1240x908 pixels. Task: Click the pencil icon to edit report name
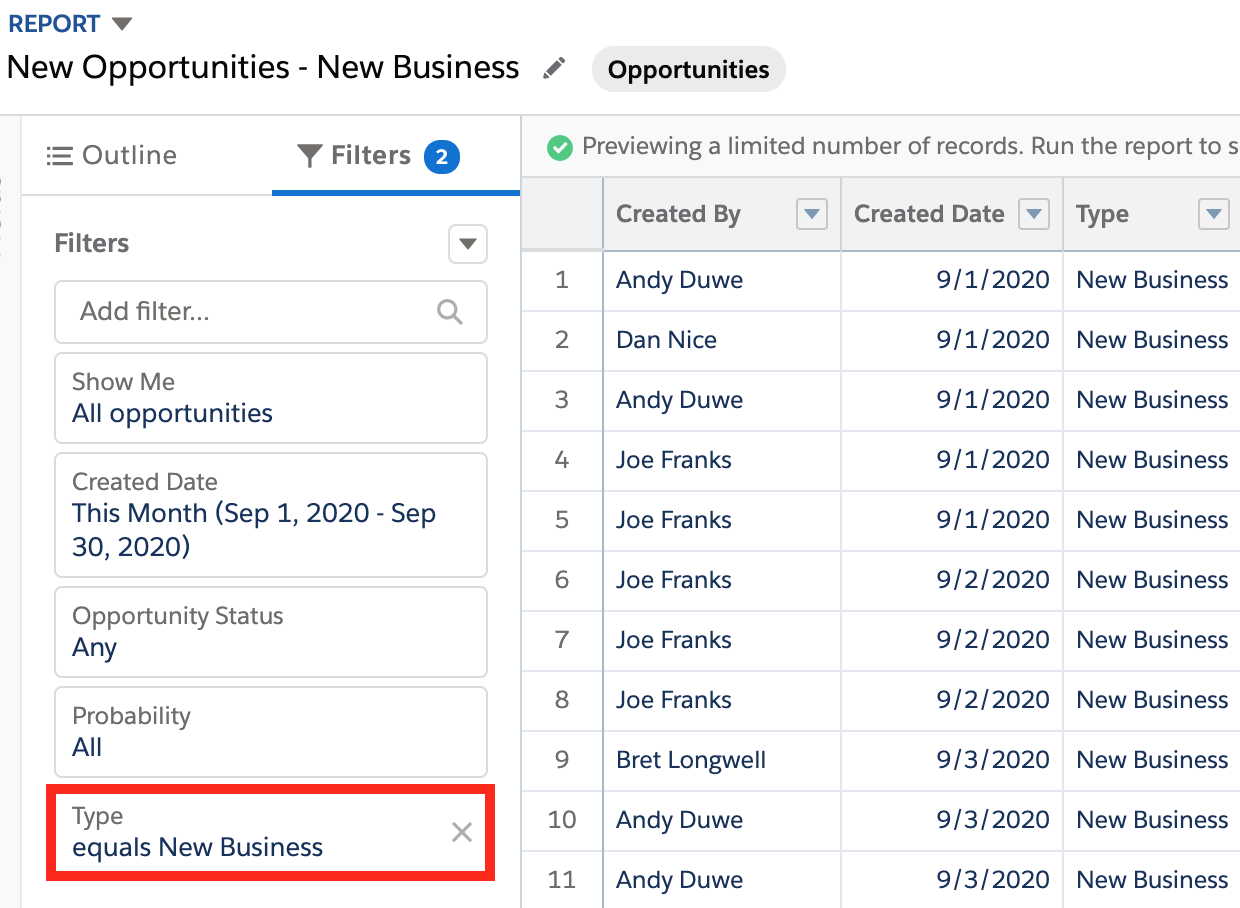click(x=553, y=68)
